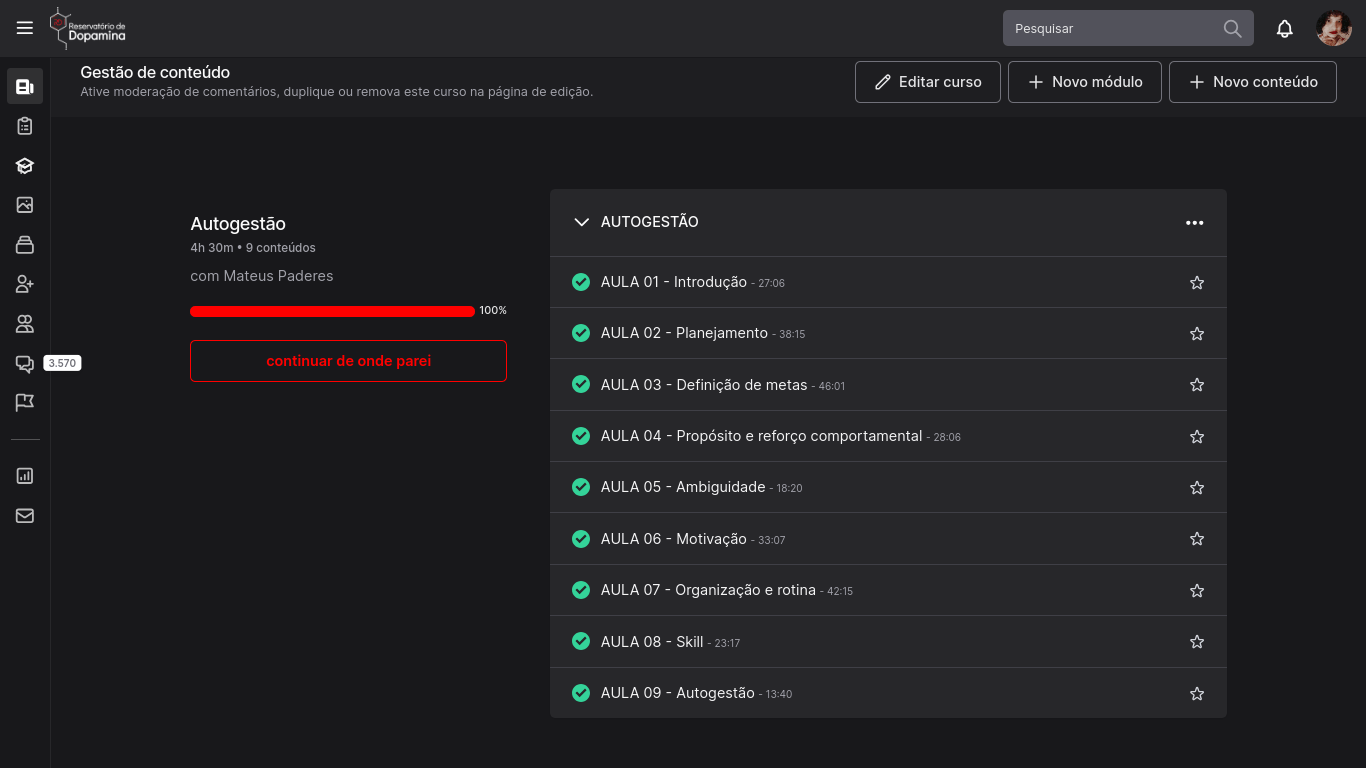
Task: Open lesson AULA 06 - Motivação
Action: [673, 539]
